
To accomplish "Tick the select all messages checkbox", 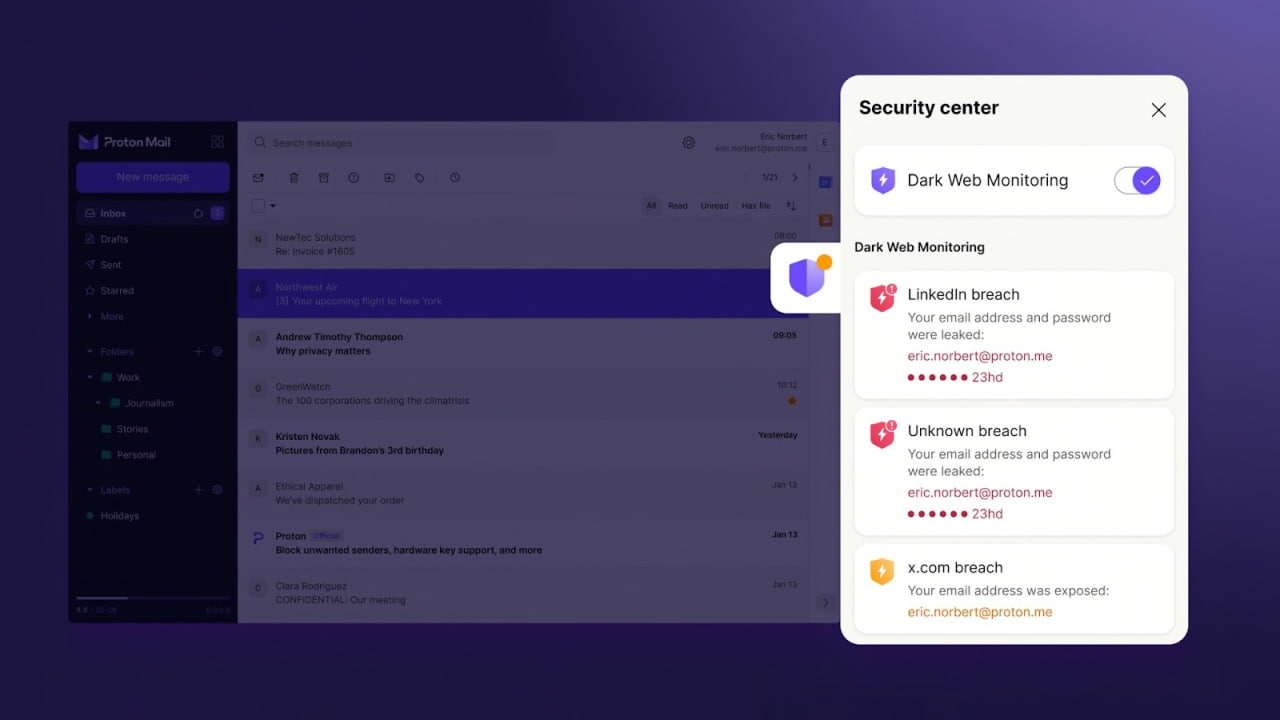I will [x=258, y=206].
